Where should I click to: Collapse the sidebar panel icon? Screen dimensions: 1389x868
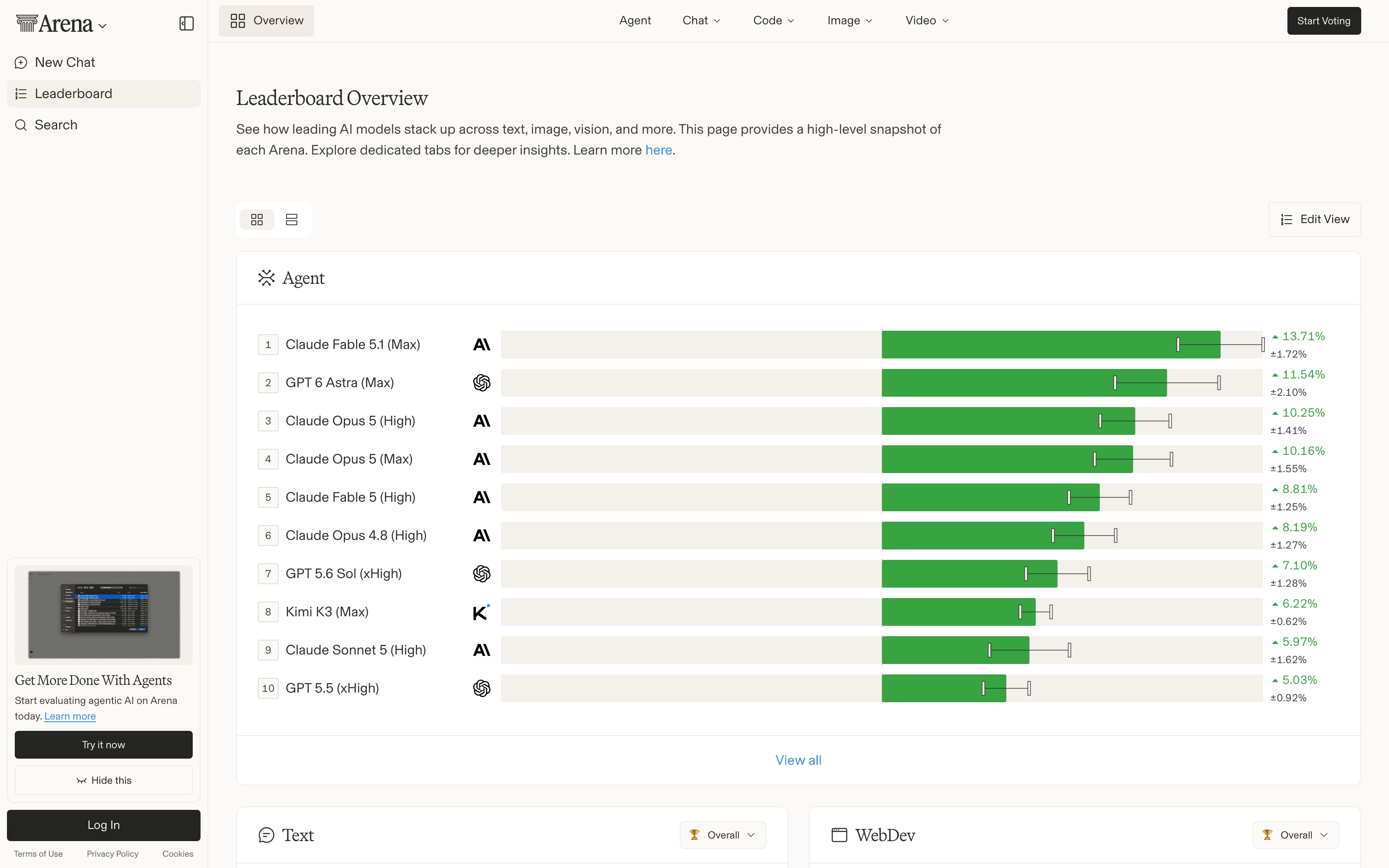(x=187, y=23)
